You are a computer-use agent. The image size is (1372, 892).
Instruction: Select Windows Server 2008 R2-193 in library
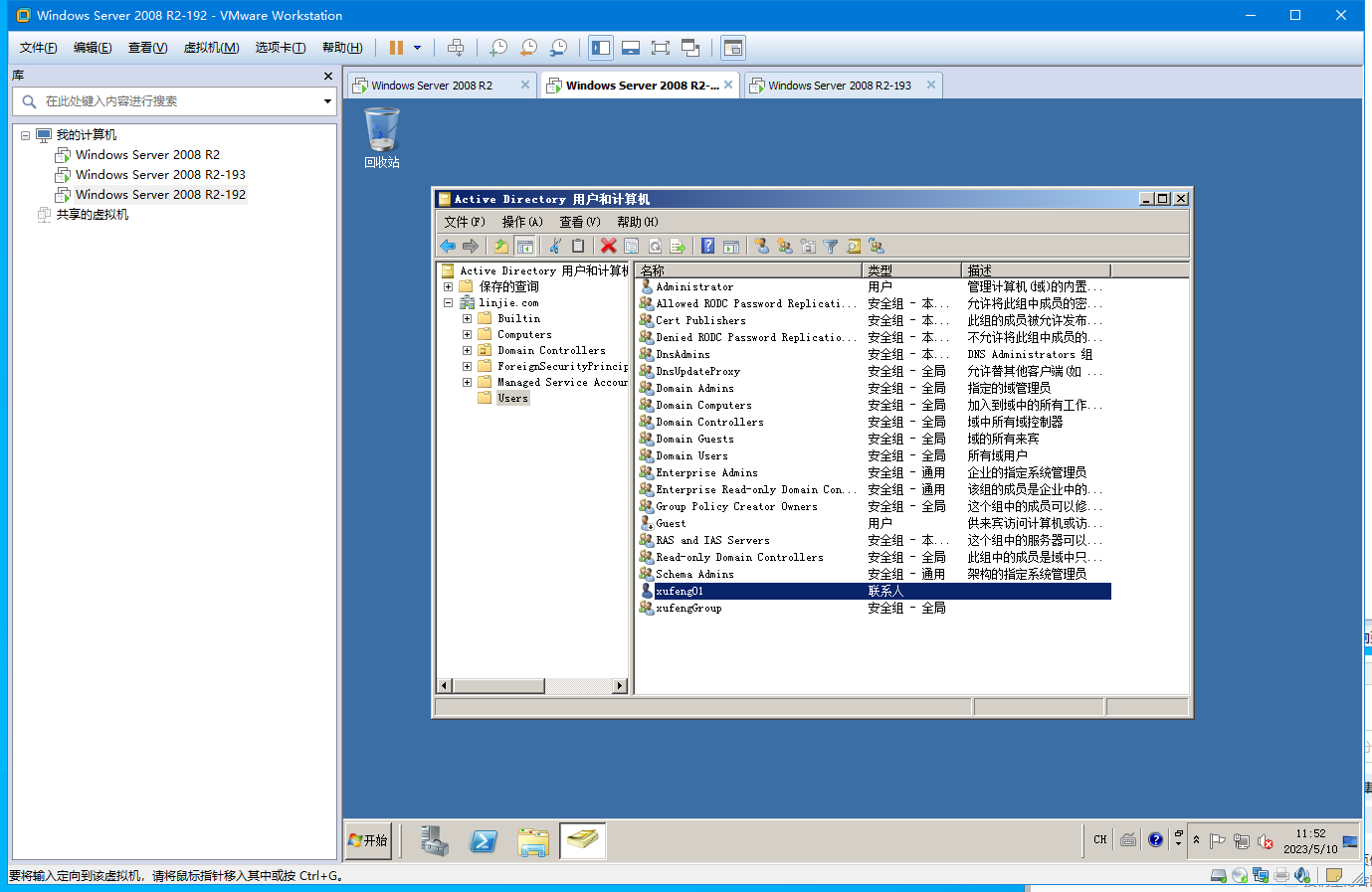pos(160,175)
